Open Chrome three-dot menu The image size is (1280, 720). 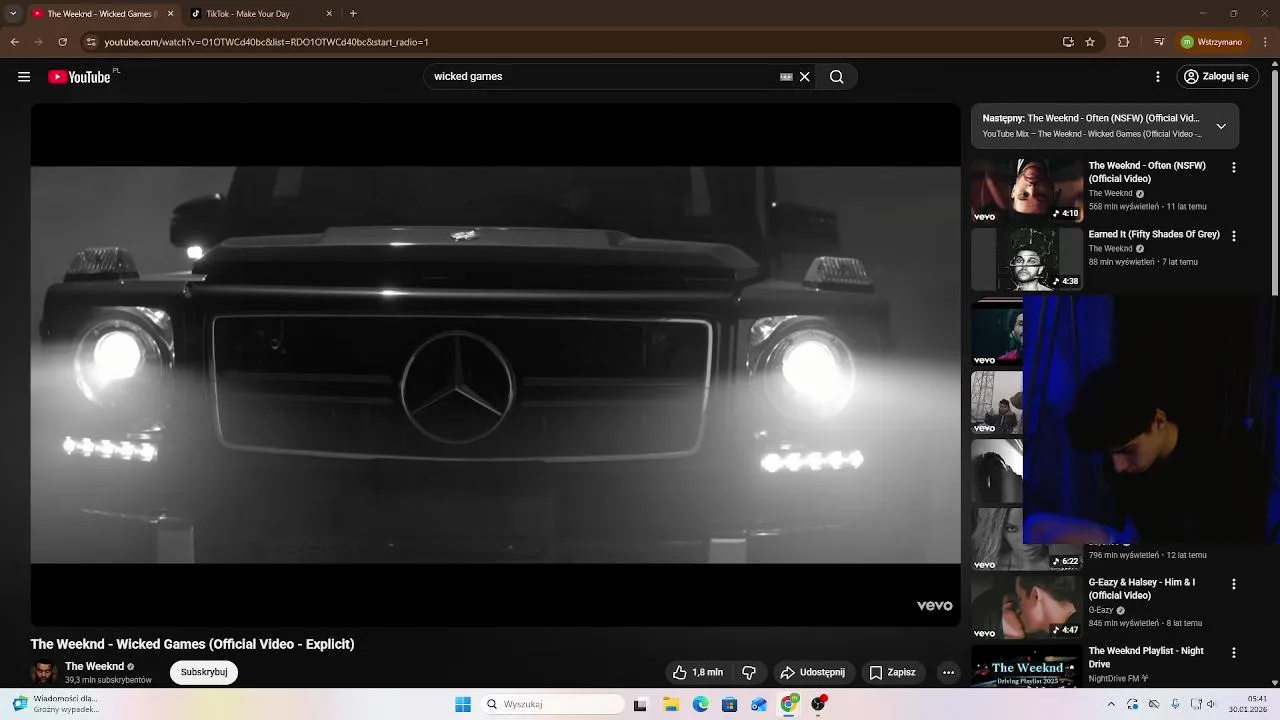[1266, 42]
